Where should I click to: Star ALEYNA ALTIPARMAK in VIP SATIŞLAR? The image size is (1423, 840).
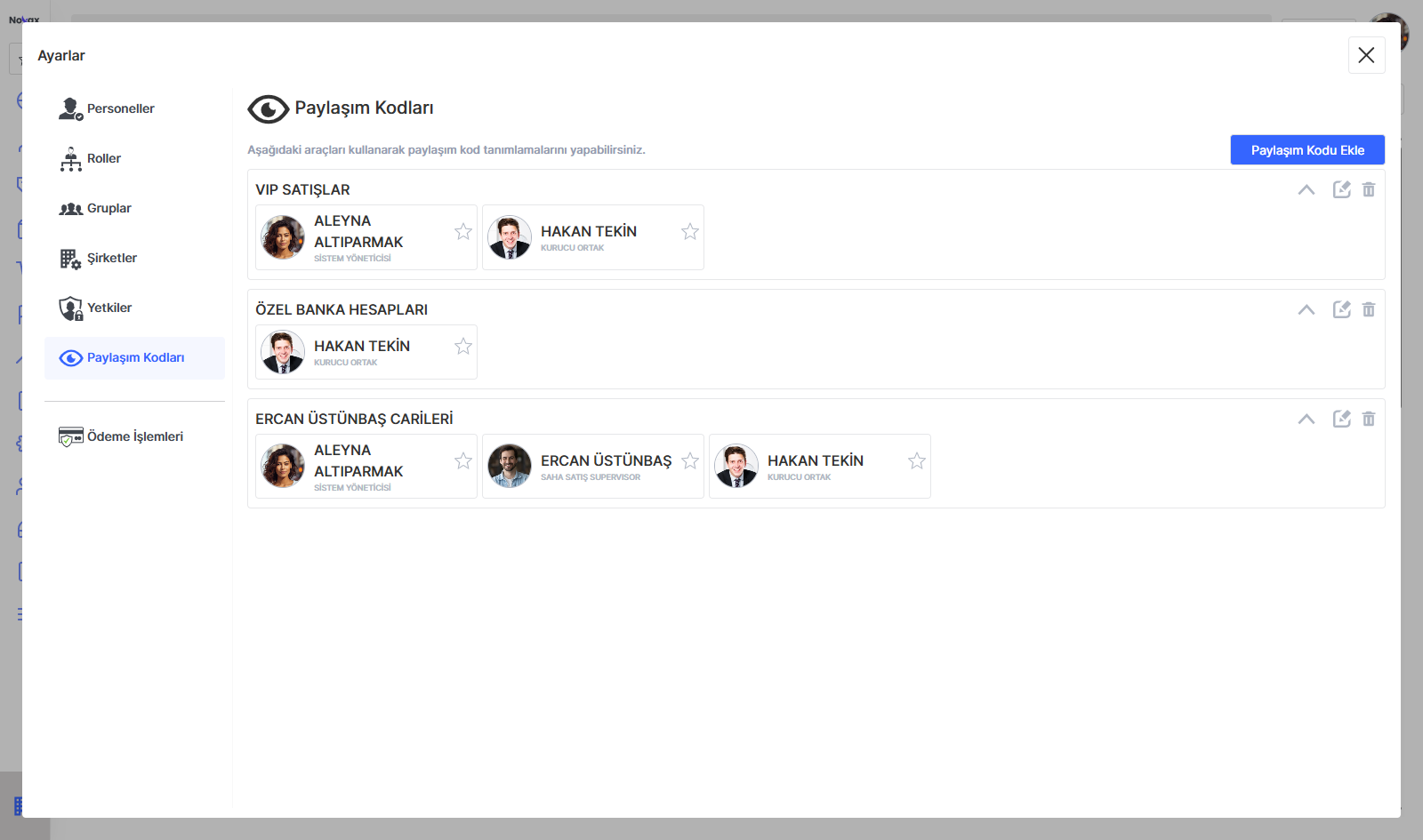click(463, 232)
